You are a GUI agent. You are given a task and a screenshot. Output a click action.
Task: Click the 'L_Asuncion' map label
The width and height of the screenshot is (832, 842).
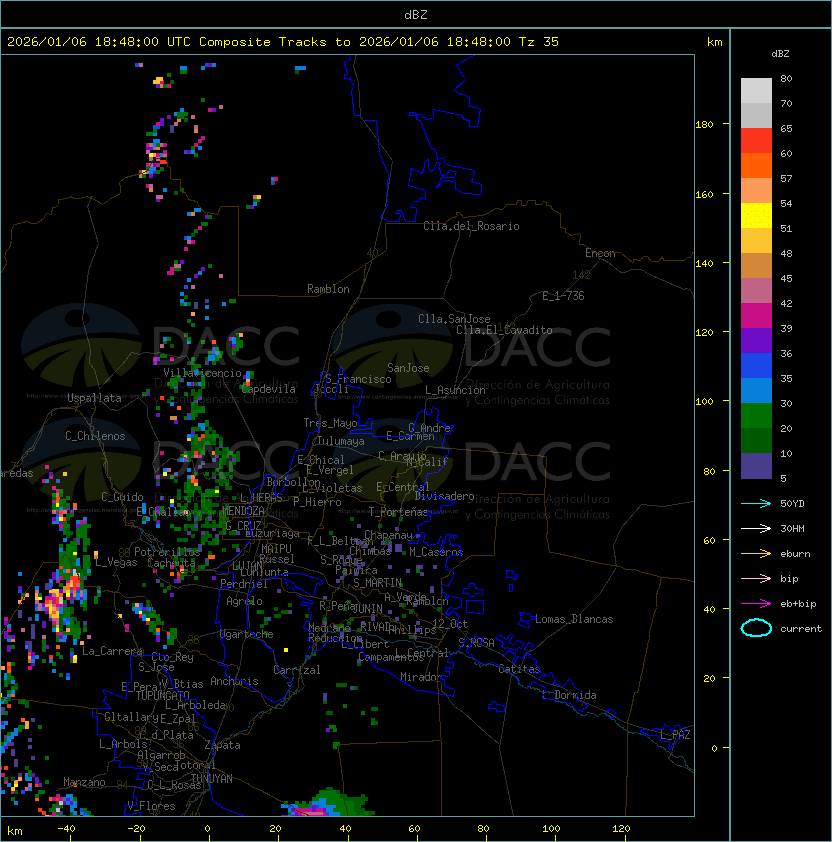click(455, 390)
